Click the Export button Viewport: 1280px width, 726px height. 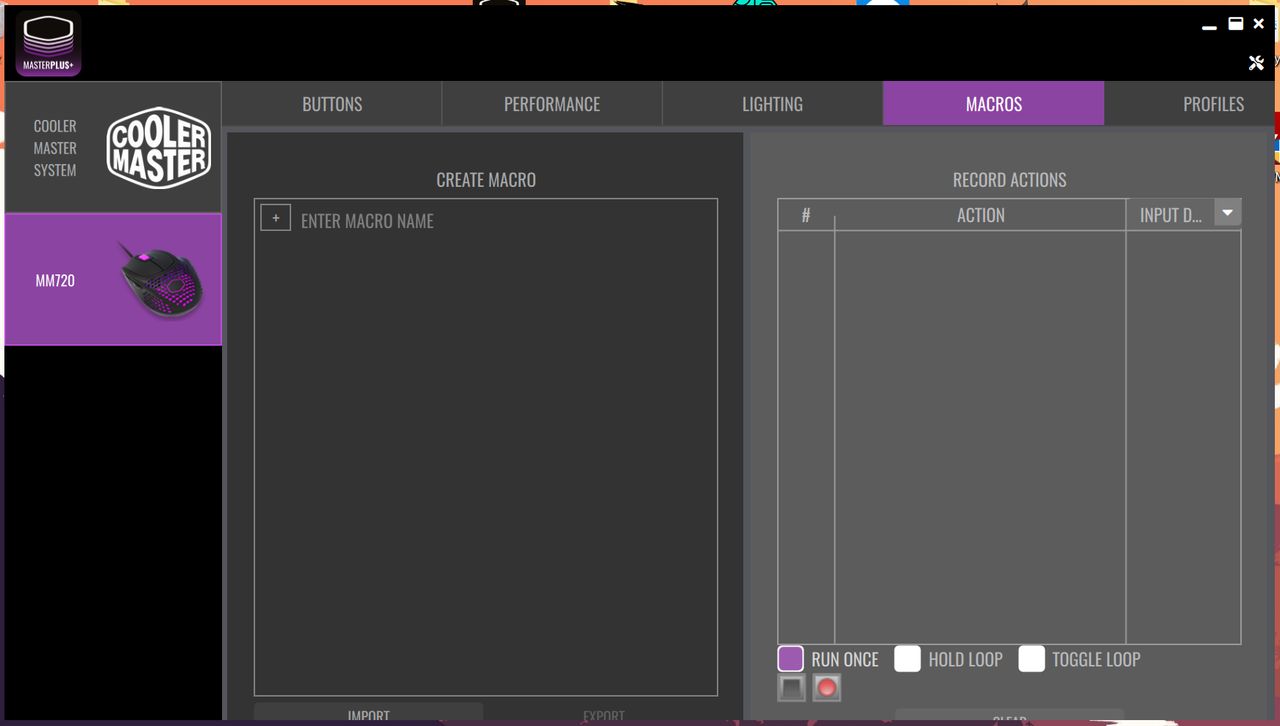pyautogui.click(x=604, y=714)
